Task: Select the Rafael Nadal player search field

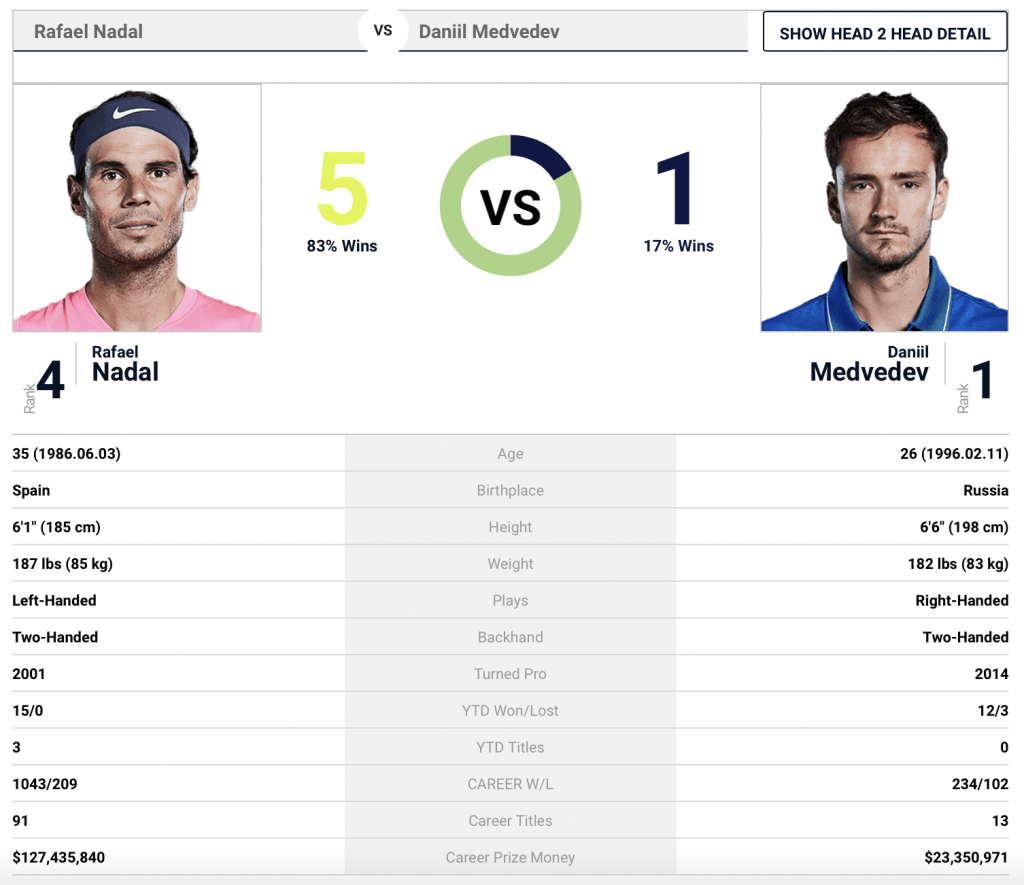Action: tap(189, 31)
